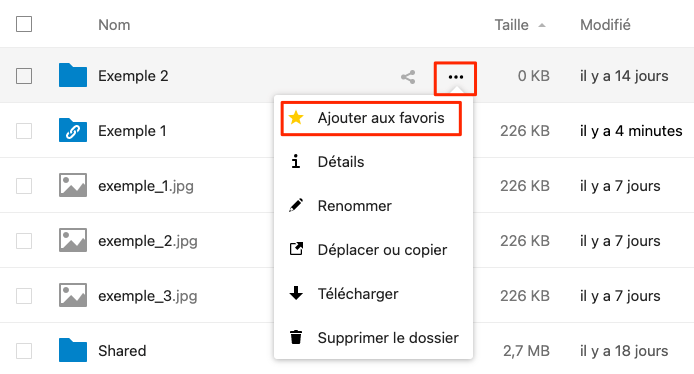Sort by Taille using the arrow
Image resolution: width=694 pixels, height=374 pixels.
(541, 26)
